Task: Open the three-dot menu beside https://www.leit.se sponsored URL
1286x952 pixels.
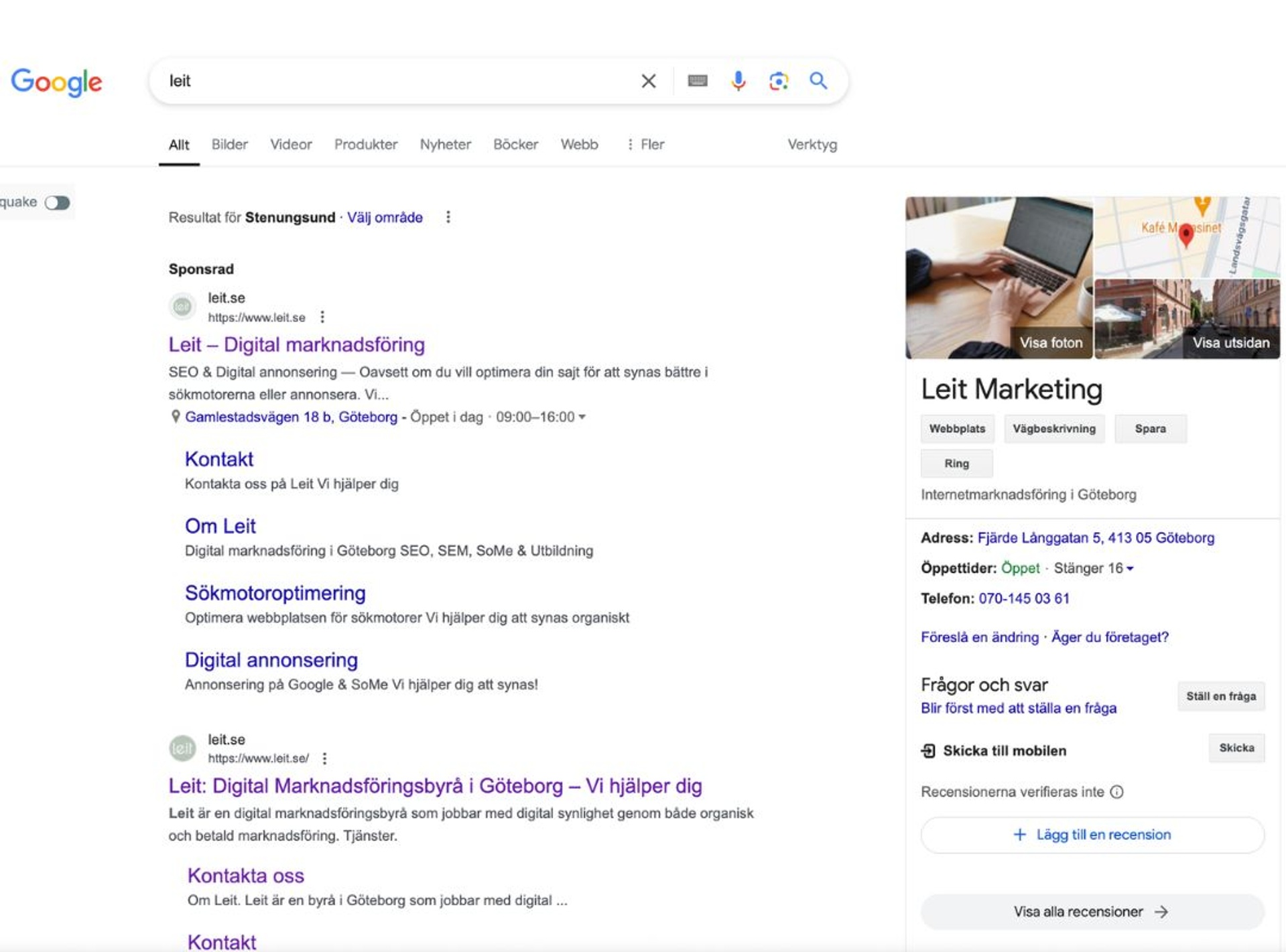Action: tap(322, 317)
